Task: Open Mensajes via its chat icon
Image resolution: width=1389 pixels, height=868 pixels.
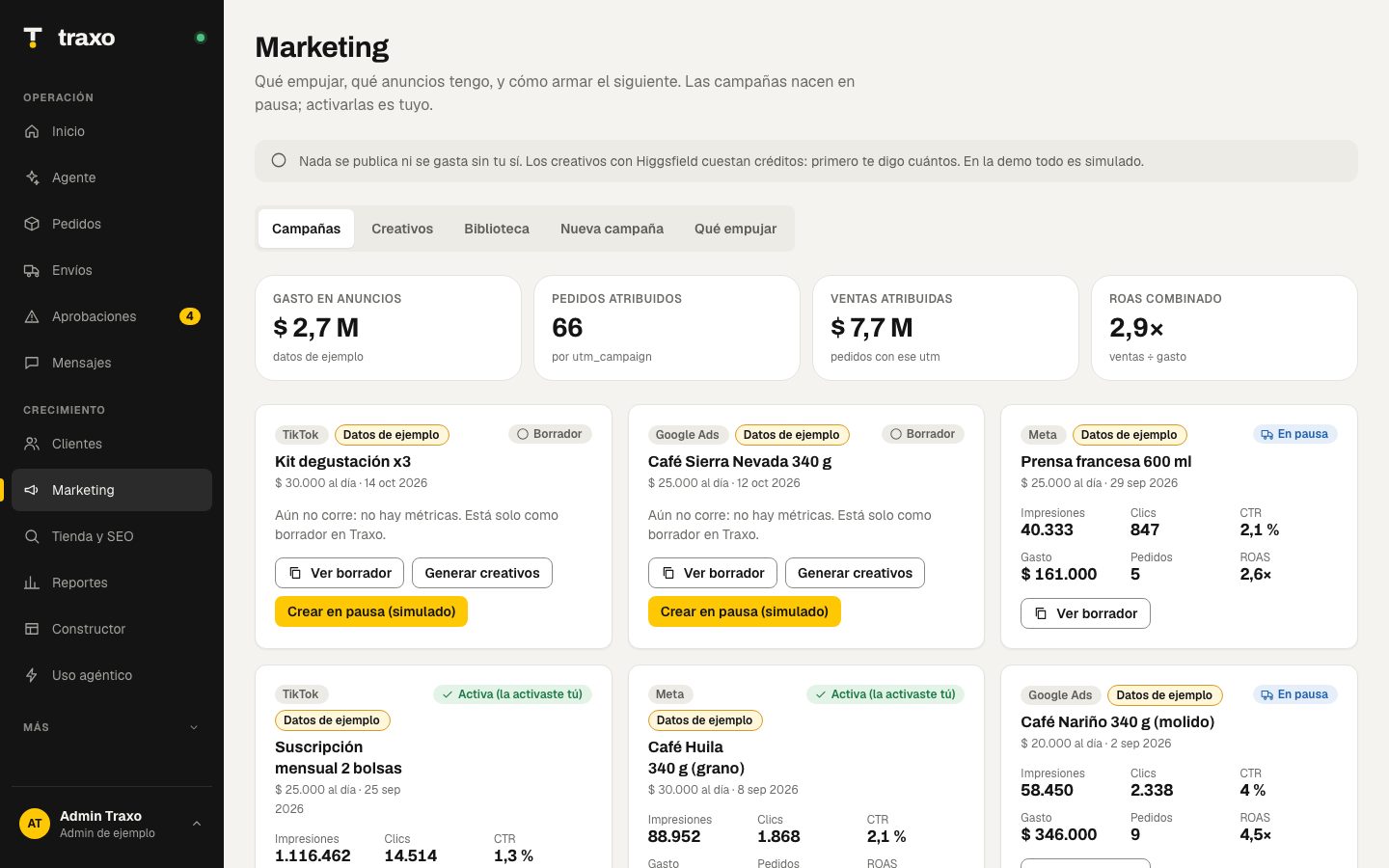Action: click(x=32, y=363)
